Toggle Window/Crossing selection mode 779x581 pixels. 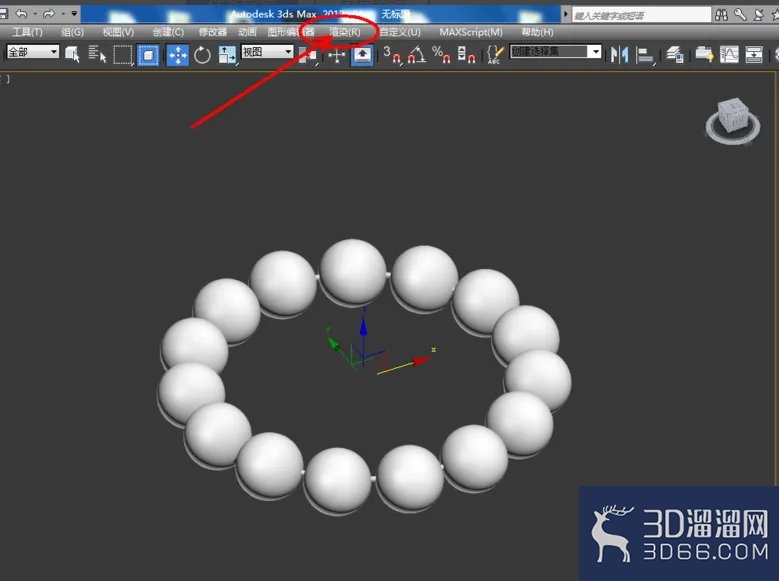pyautogui.click(x=148, y=55)
